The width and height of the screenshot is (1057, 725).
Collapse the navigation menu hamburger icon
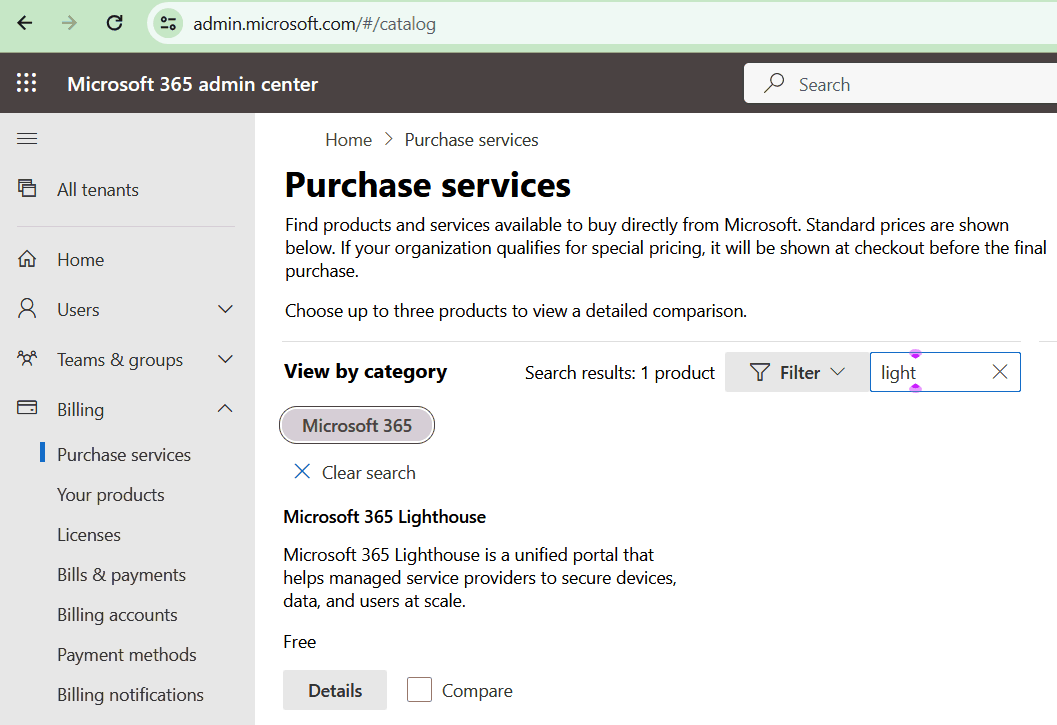tap(27, 139)
